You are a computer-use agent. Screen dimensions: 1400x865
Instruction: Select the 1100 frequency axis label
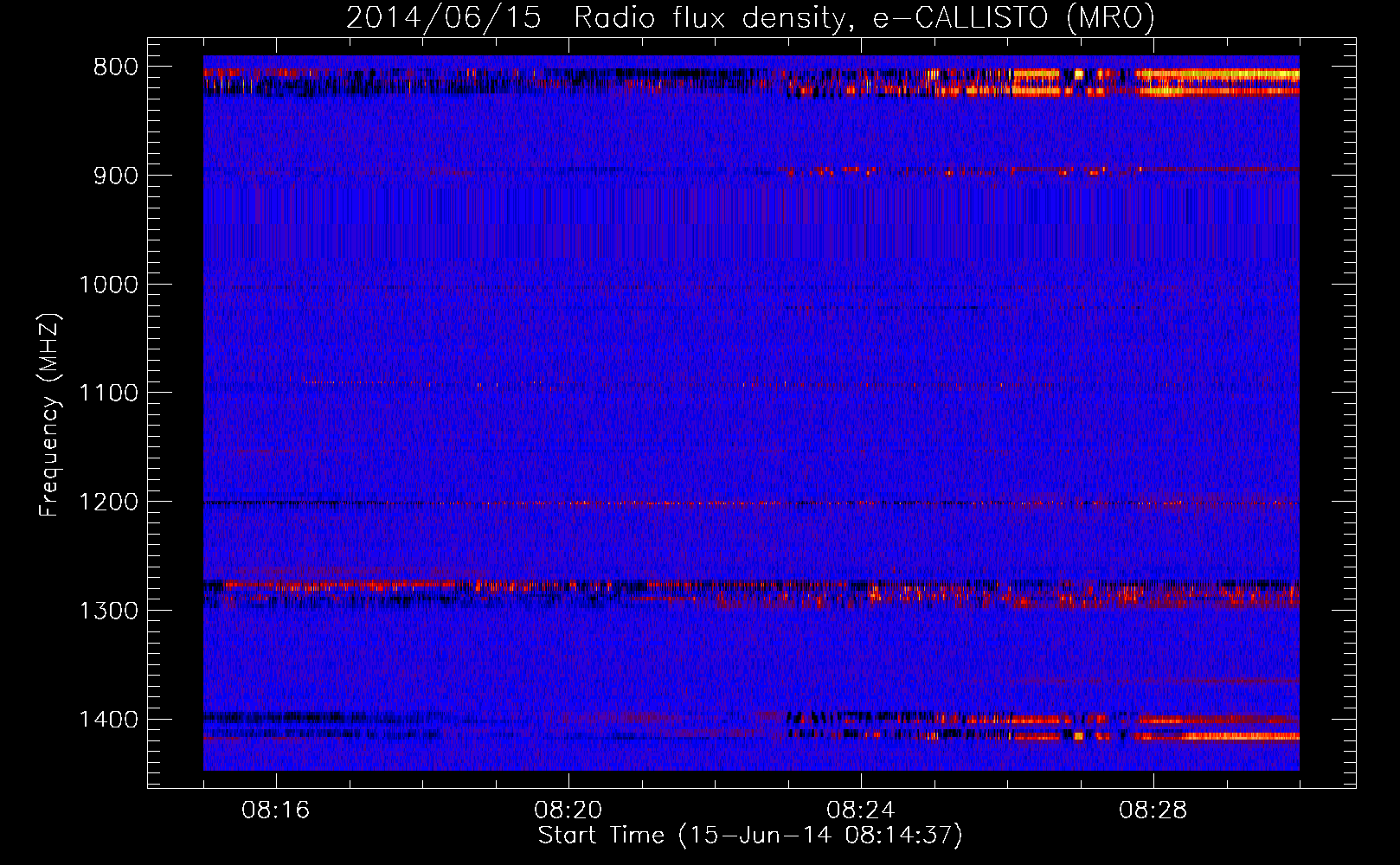click(x=108, y=394)
